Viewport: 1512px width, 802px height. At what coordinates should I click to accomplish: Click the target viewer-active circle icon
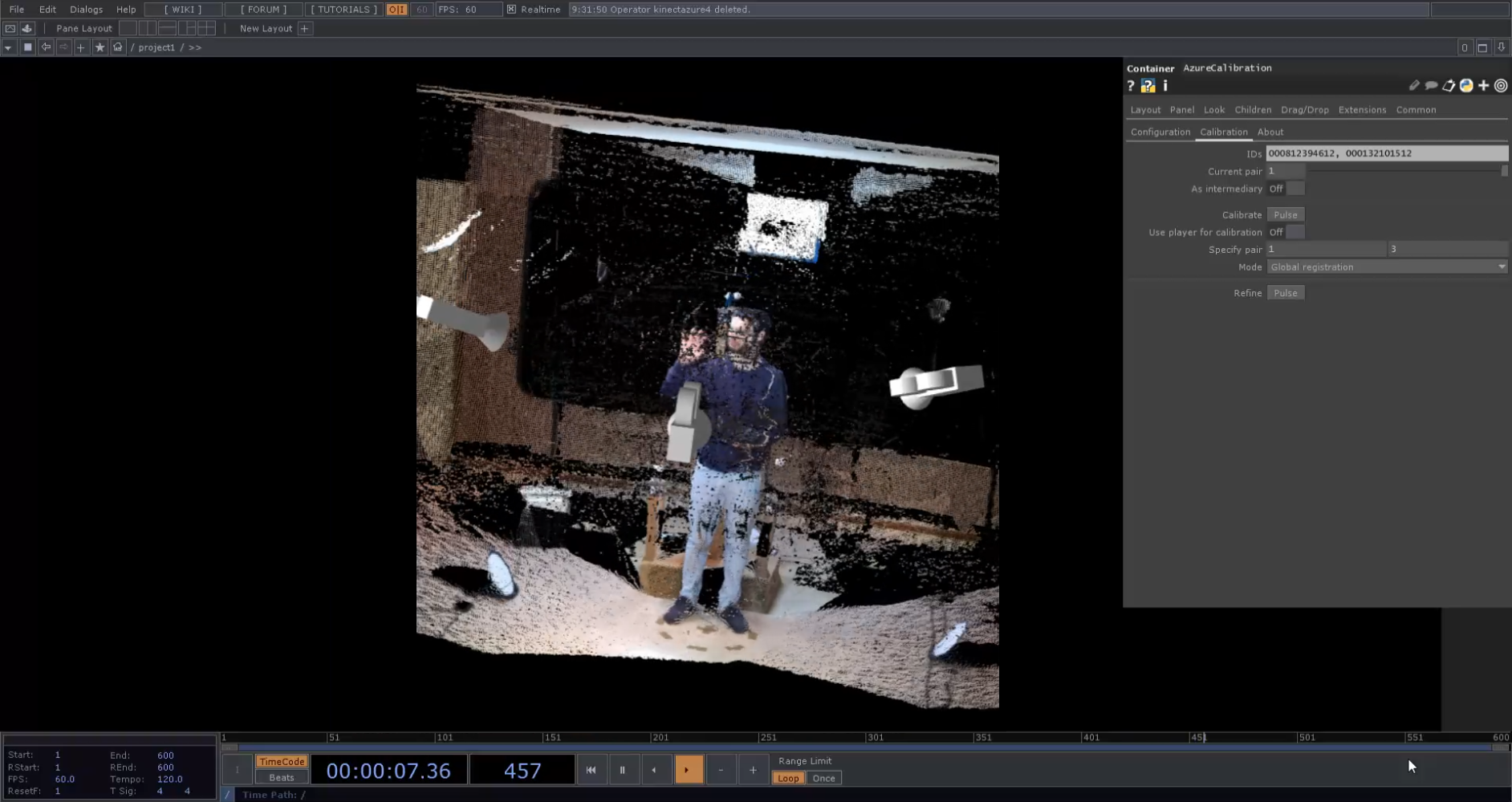click(1501, 86)
